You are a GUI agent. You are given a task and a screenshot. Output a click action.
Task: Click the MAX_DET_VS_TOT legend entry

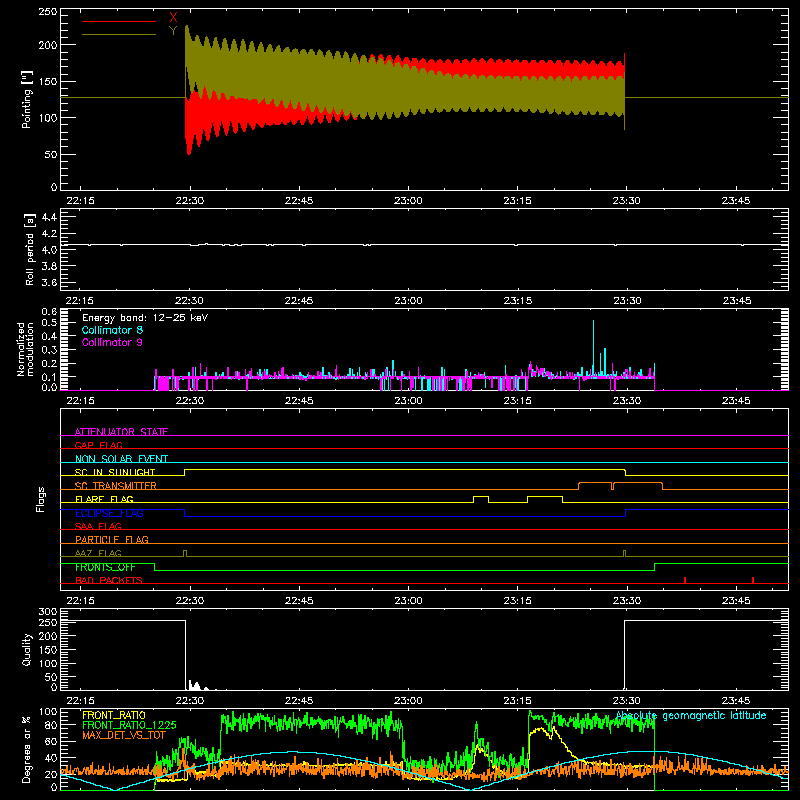pos(124,735)
